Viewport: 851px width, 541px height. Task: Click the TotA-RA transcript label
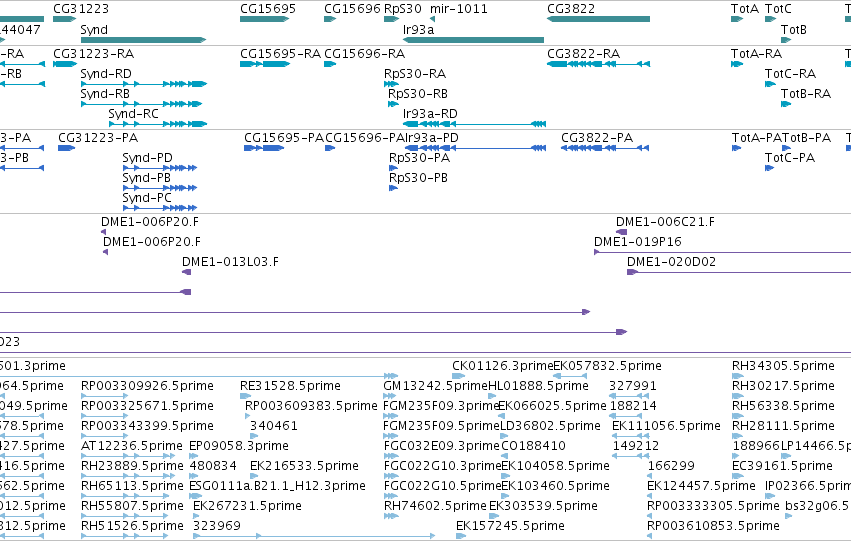(x=757, y=54)
